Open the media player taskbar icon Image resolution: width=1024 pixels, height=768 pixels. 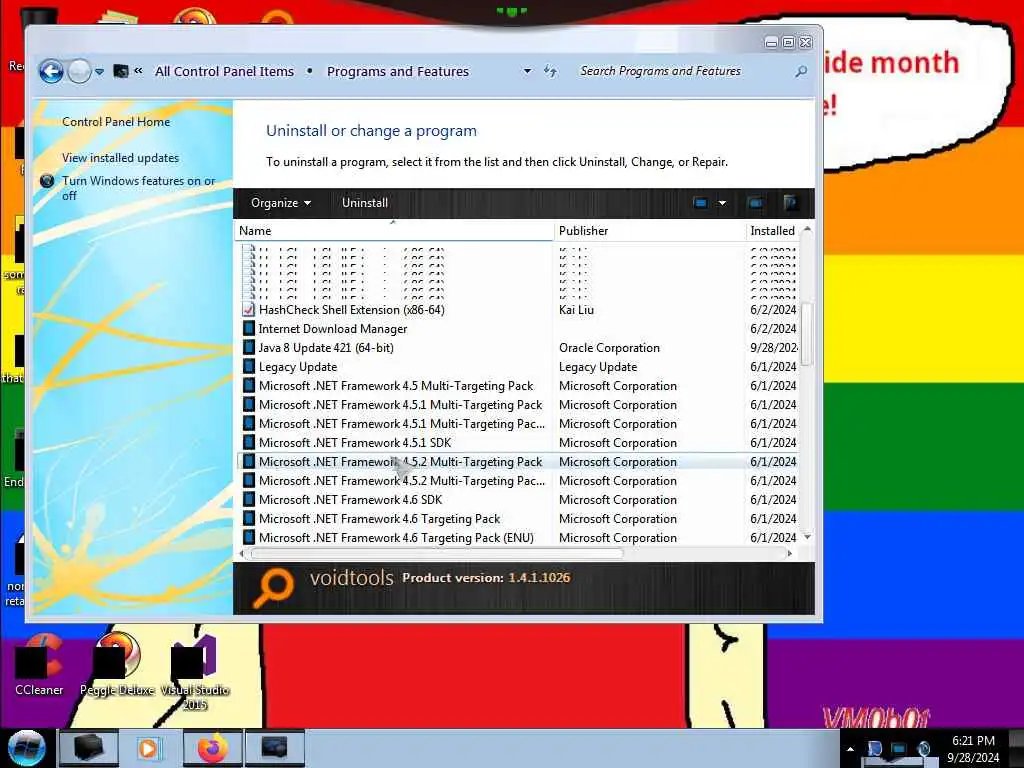[150, 748]
